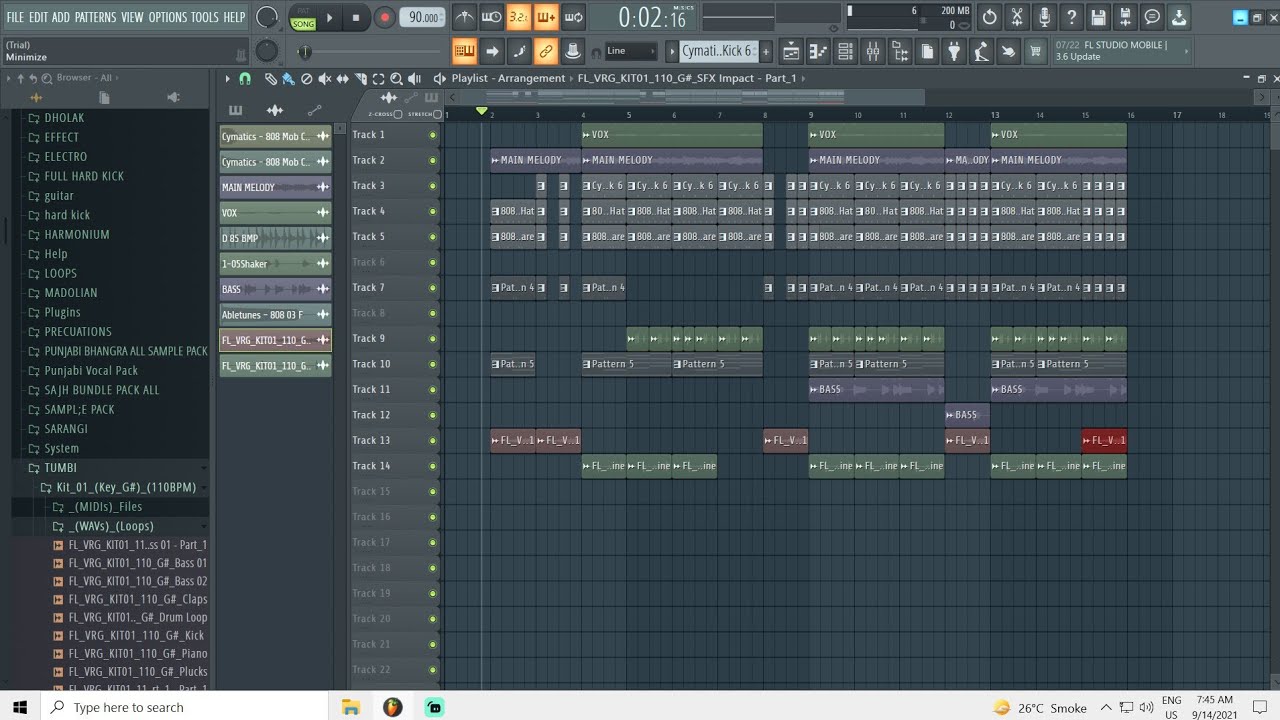Toggle the playlist magnet snap icon

pyautogui.click(x=245, y=78)
